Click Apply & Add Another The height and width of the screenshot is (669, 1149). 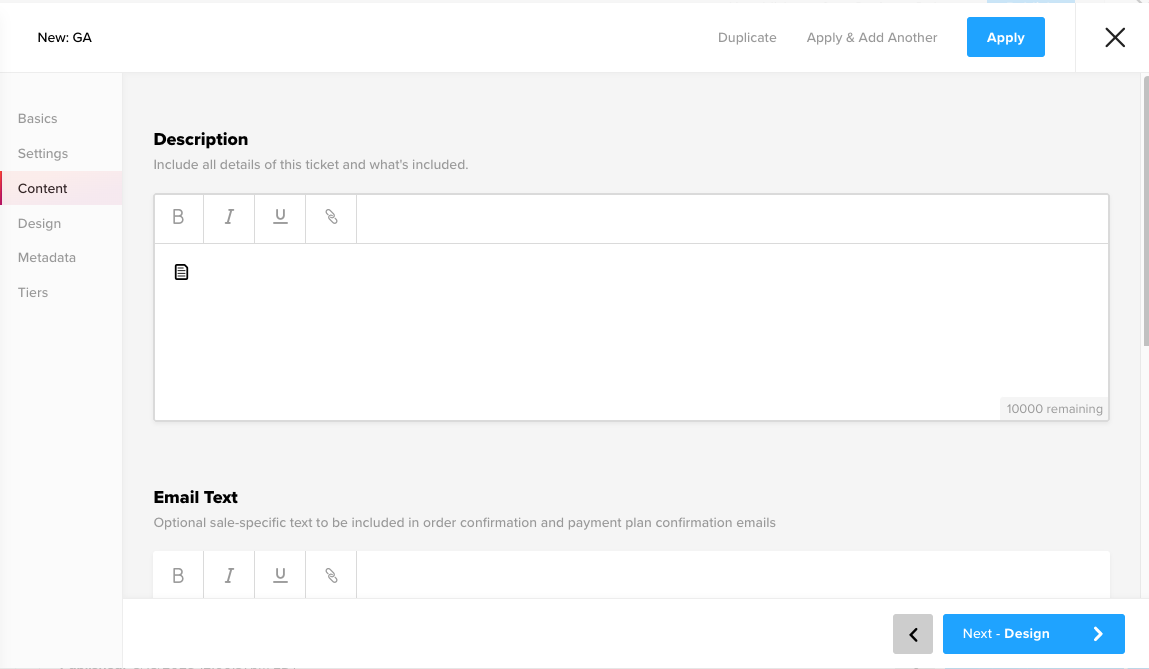[x=871, y=37]
